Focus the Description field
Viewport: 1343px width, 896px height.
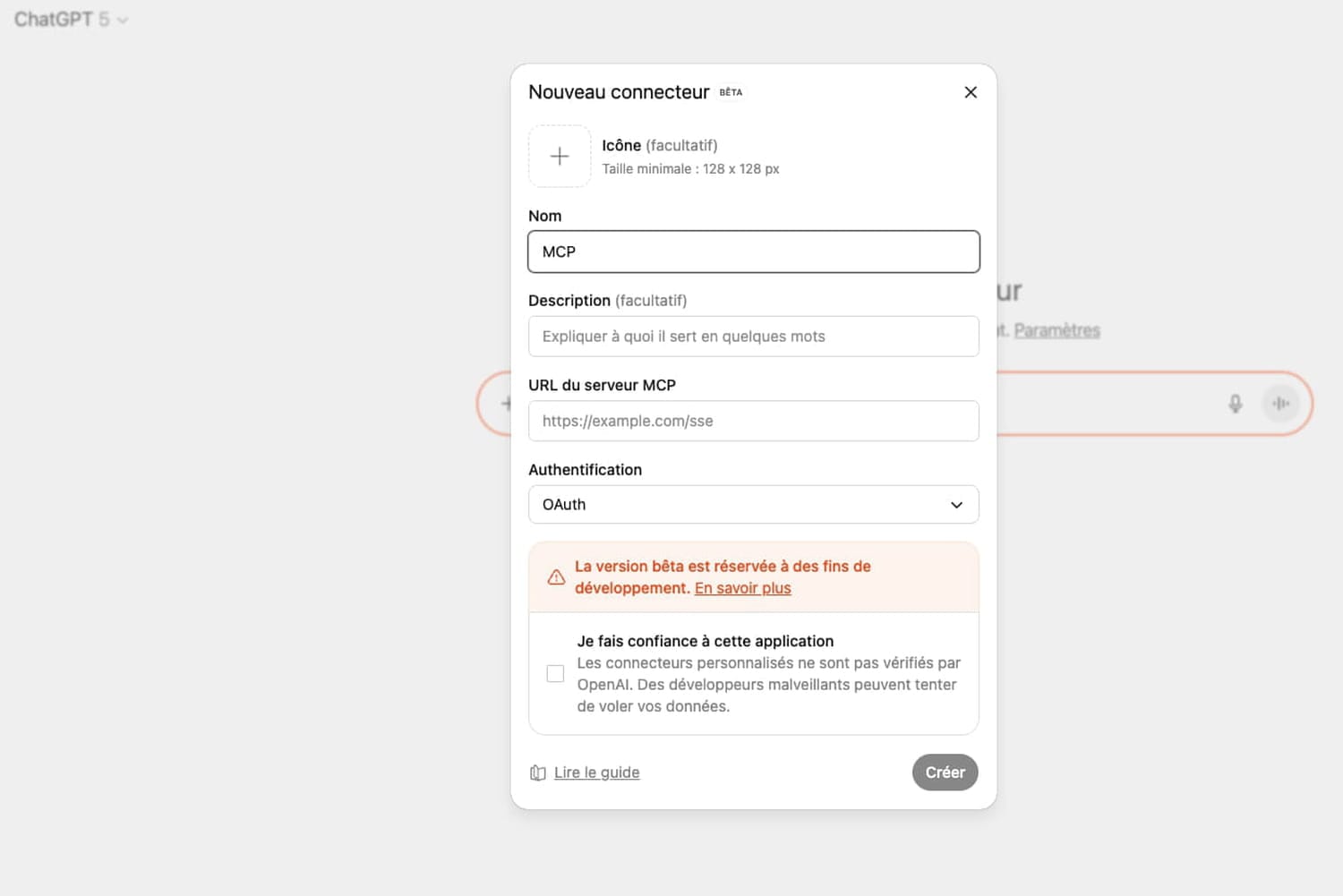(x=753, y=336)
